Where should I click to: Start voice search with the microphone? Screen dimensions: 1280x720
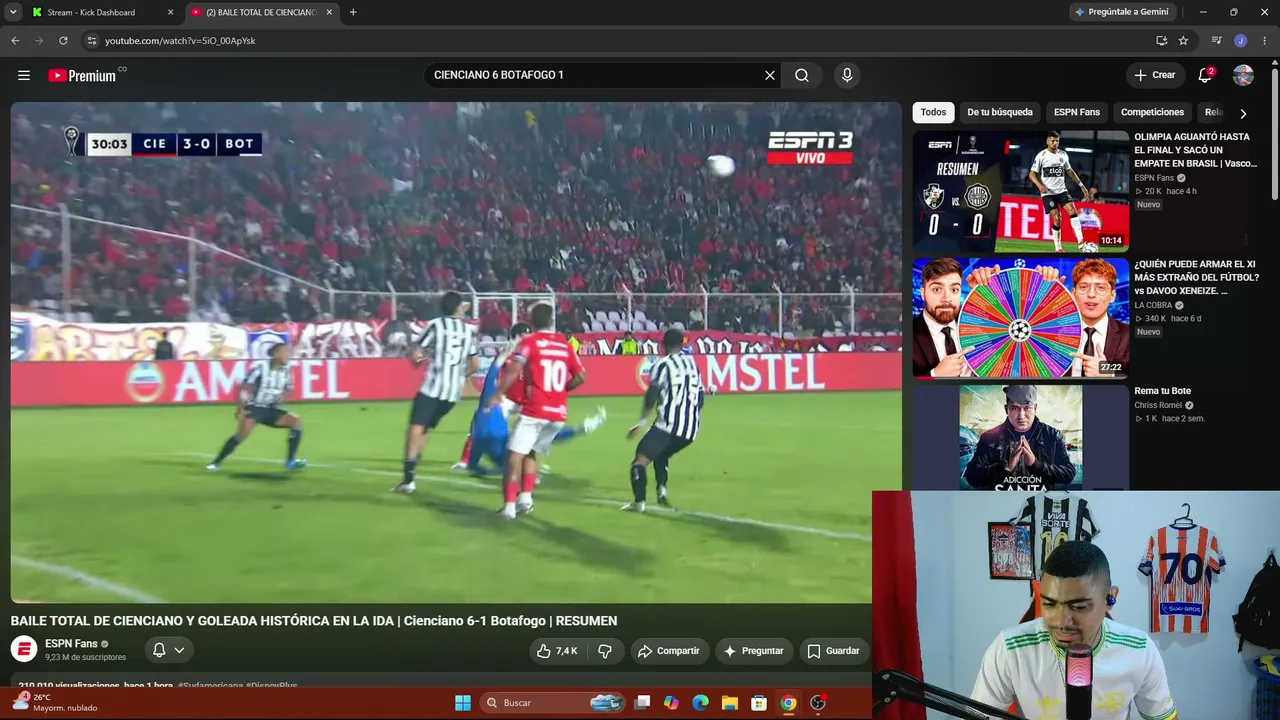click(847, 75)
